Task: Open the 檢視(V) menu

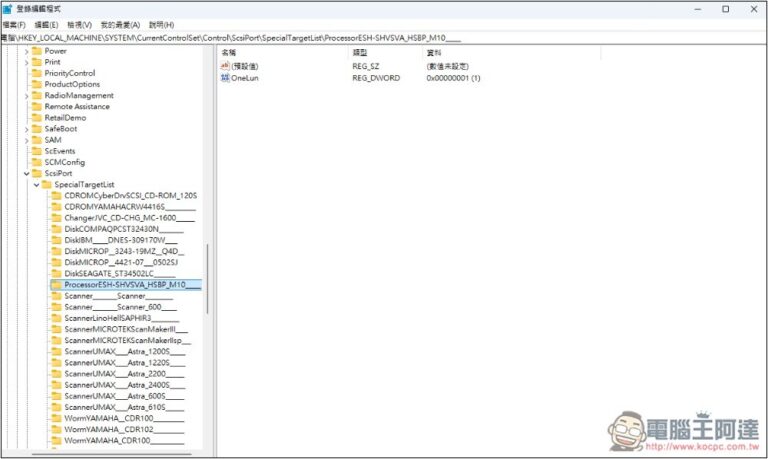Action: tap(78, 24)
